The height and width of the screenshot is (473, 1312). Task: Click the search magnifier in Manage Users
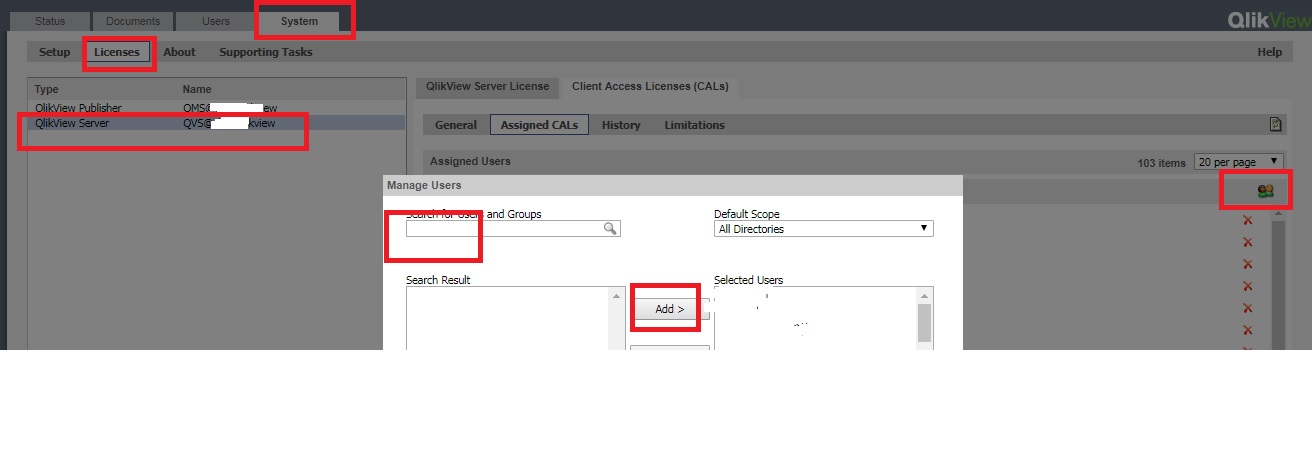tap(609, 229)
